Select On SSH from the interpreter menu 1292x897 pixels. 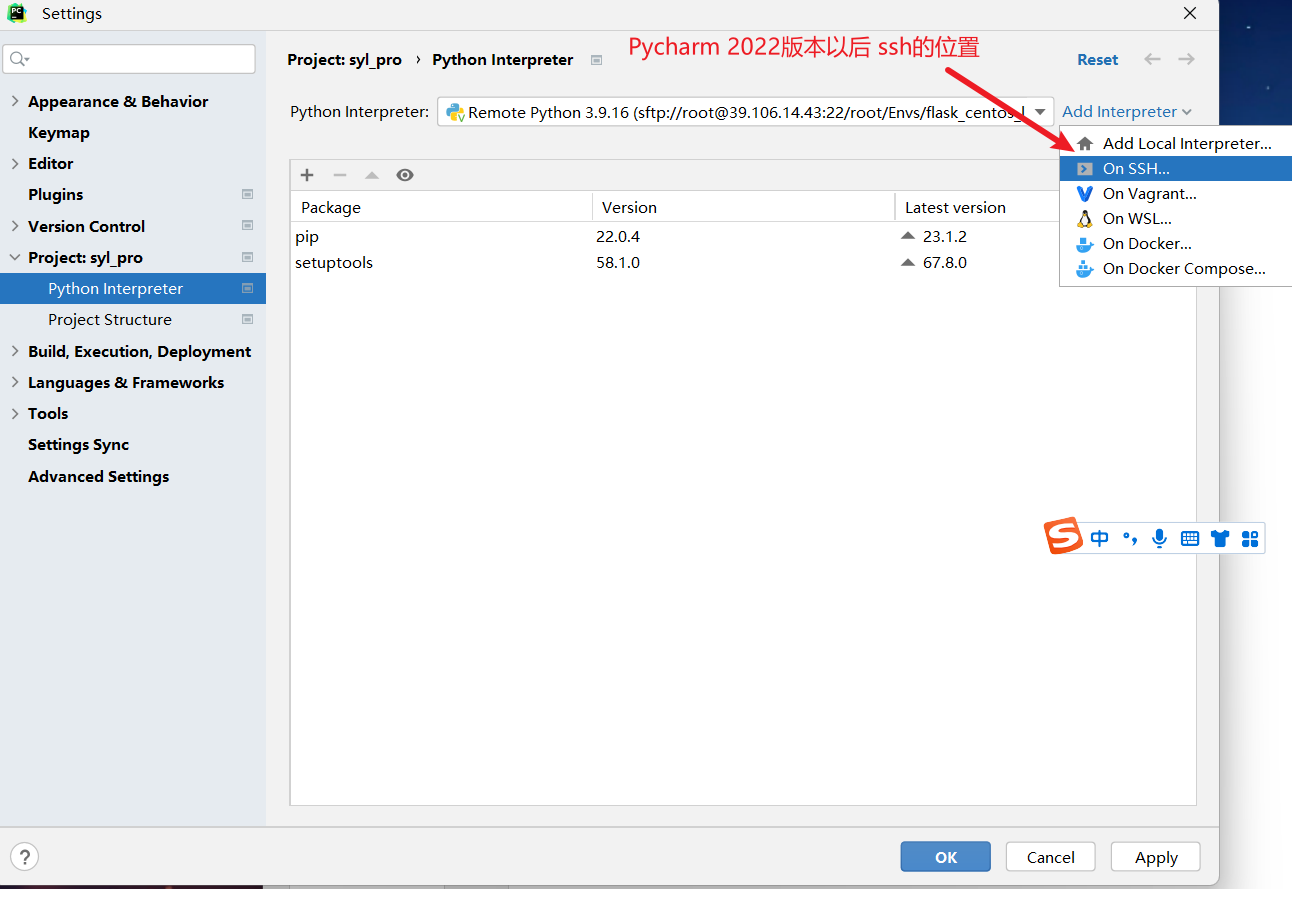pyautogui.click(x=1135, y=168)
